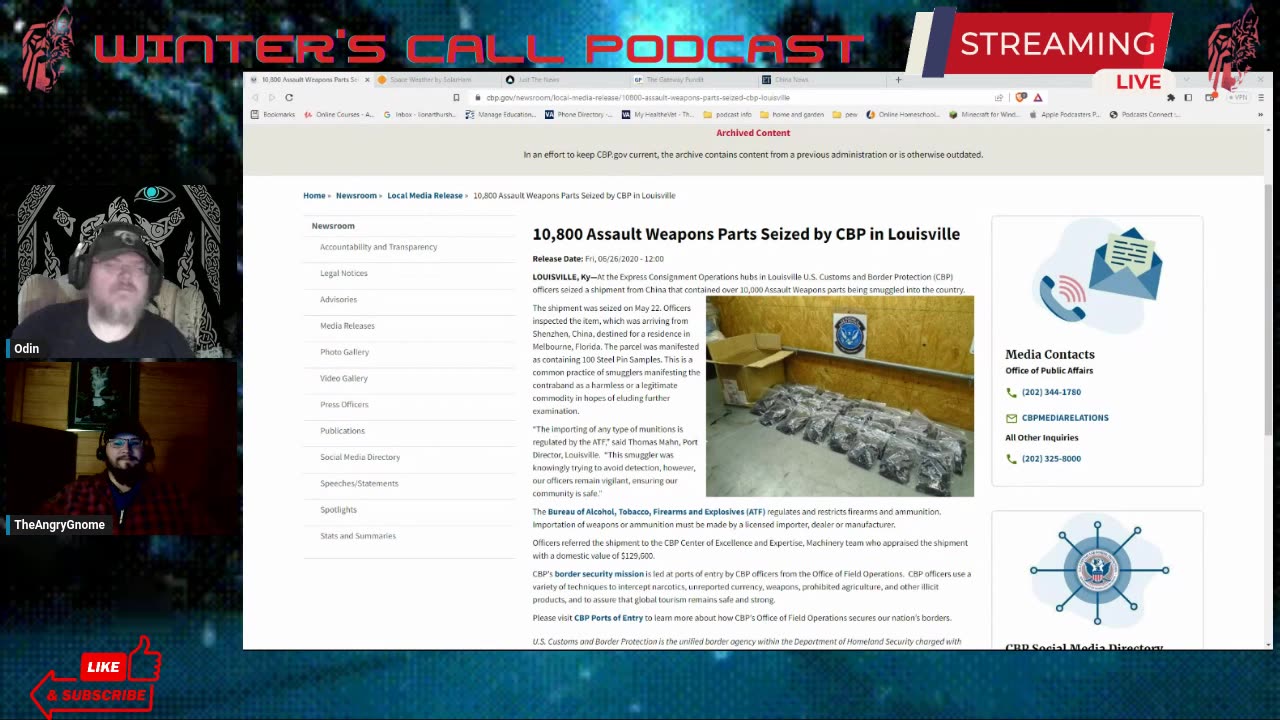
Task: Click the border security mission link
Action: 599,574
